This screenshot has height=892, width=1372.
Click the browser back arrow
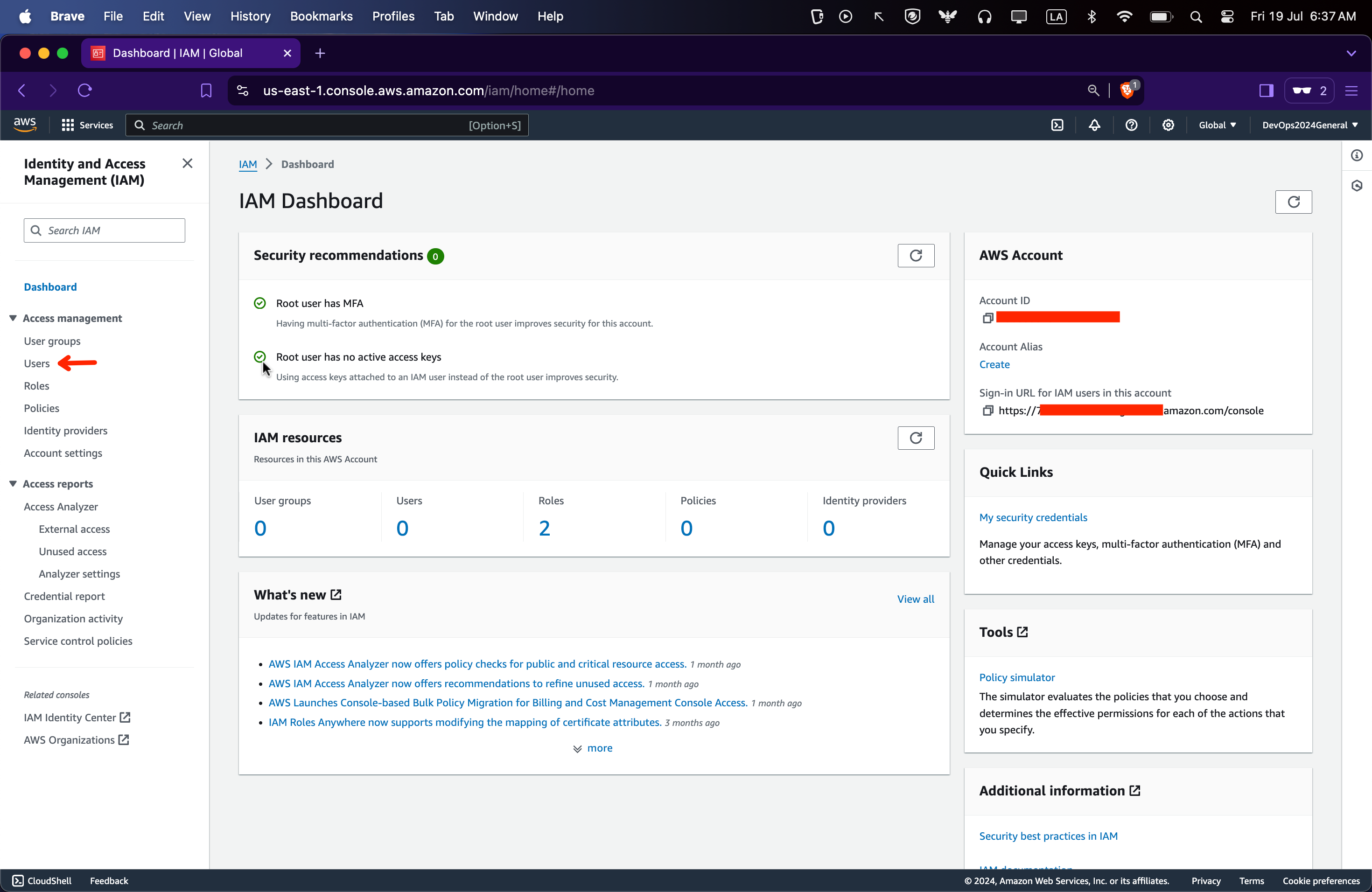[x=22, y=91]
